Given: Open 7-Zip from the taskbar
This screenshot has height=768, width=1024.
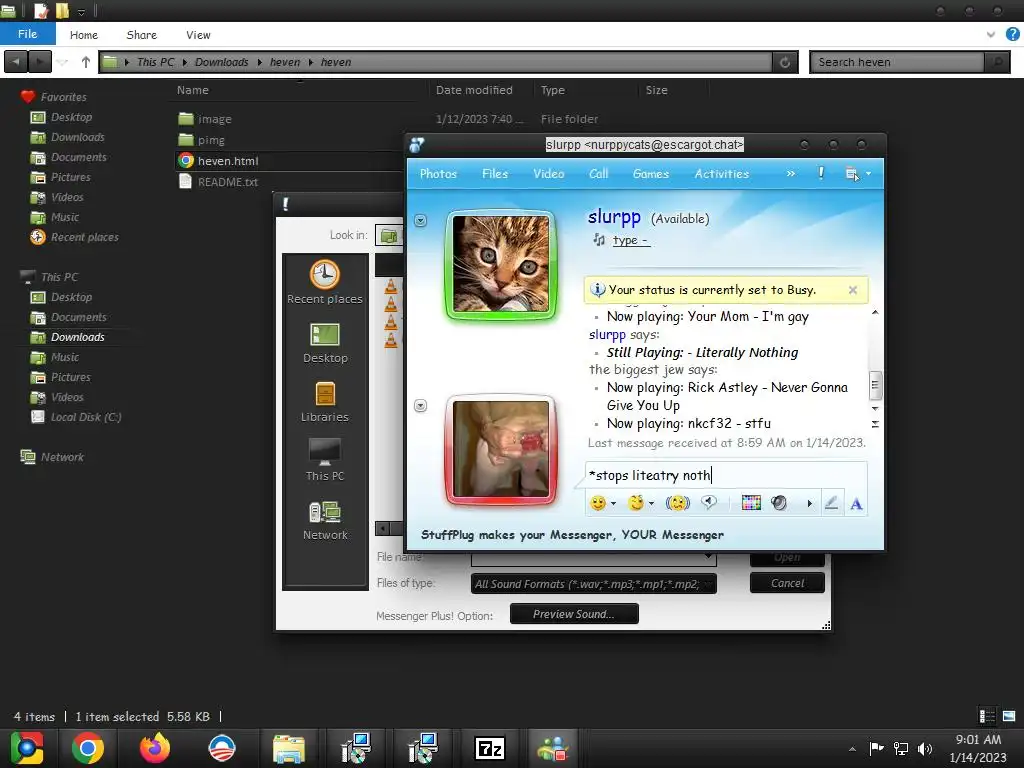Looking at the screenshot, I should click(490, 748).
